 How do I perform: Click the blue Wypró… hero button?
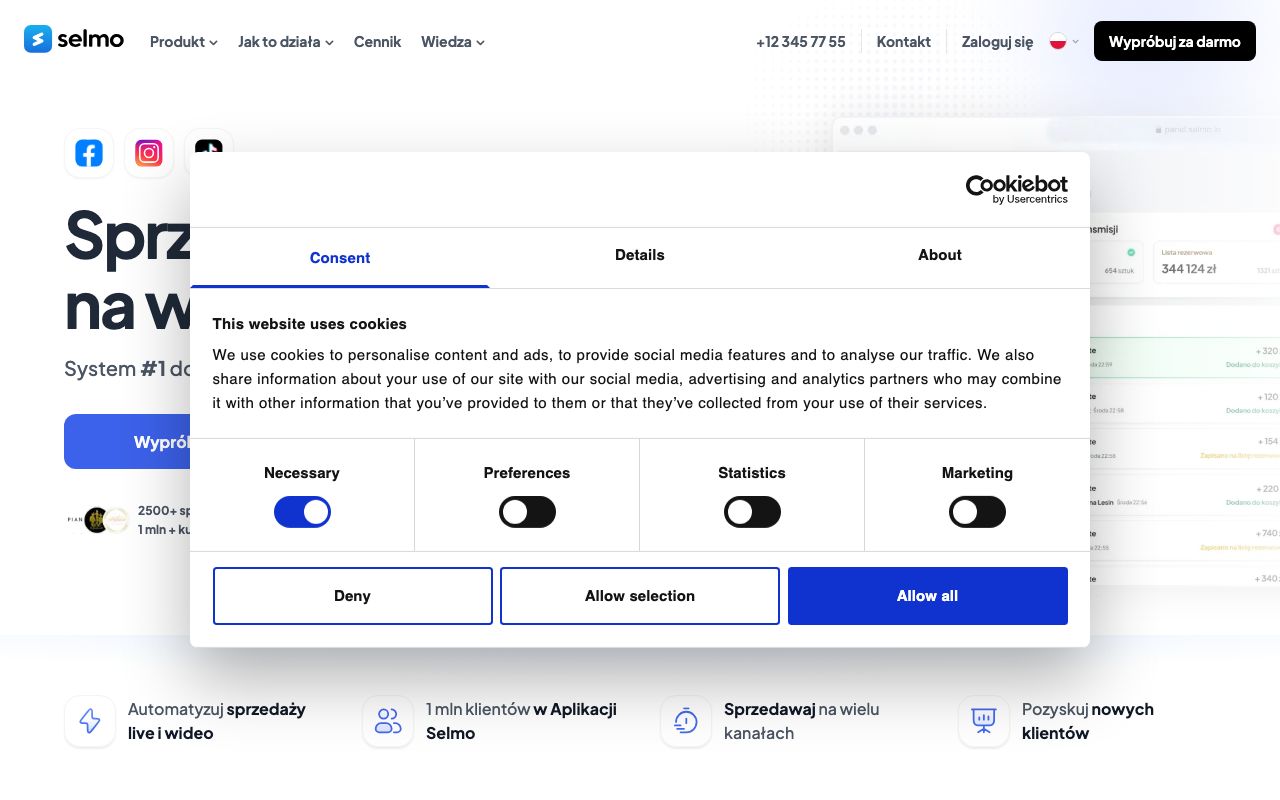[x=128, y=441]
